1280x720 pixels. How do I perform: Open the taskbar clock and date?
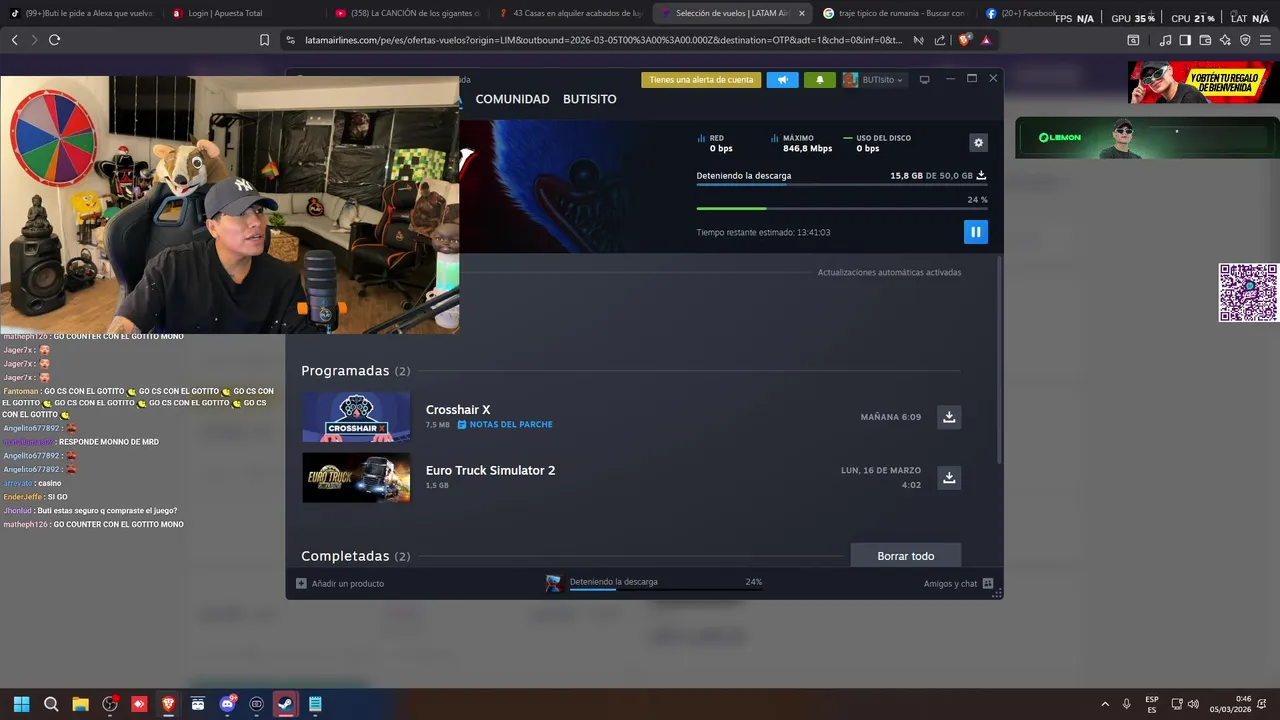point(1230,704)
